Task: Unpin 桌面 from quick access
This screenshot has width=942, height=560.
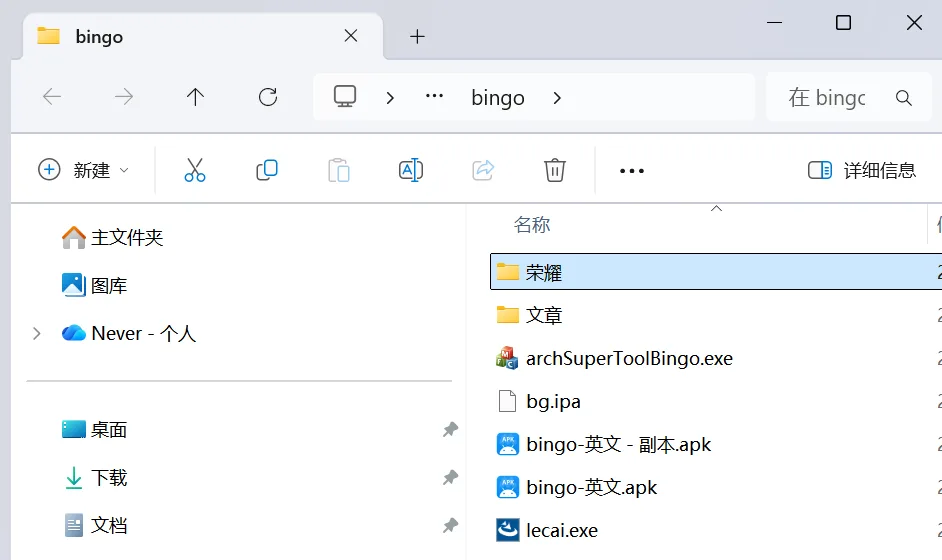Action: 450,430
